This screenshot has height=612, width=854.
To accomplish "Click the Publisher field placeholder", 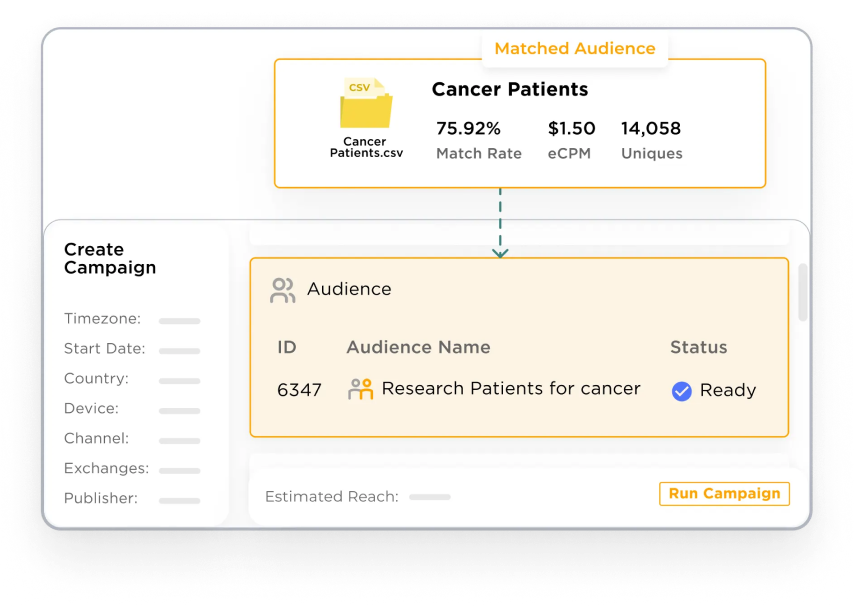I will (x=180, y=501).
